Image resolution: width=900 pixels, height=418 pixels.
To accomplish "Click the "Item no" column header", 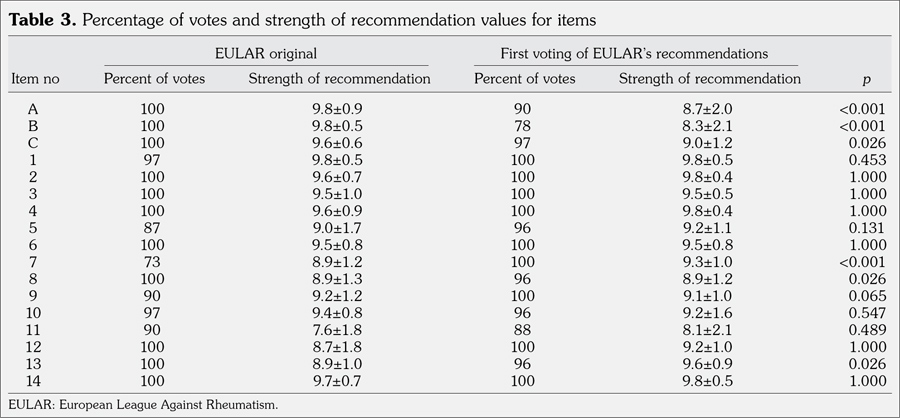I will [36, 78].
